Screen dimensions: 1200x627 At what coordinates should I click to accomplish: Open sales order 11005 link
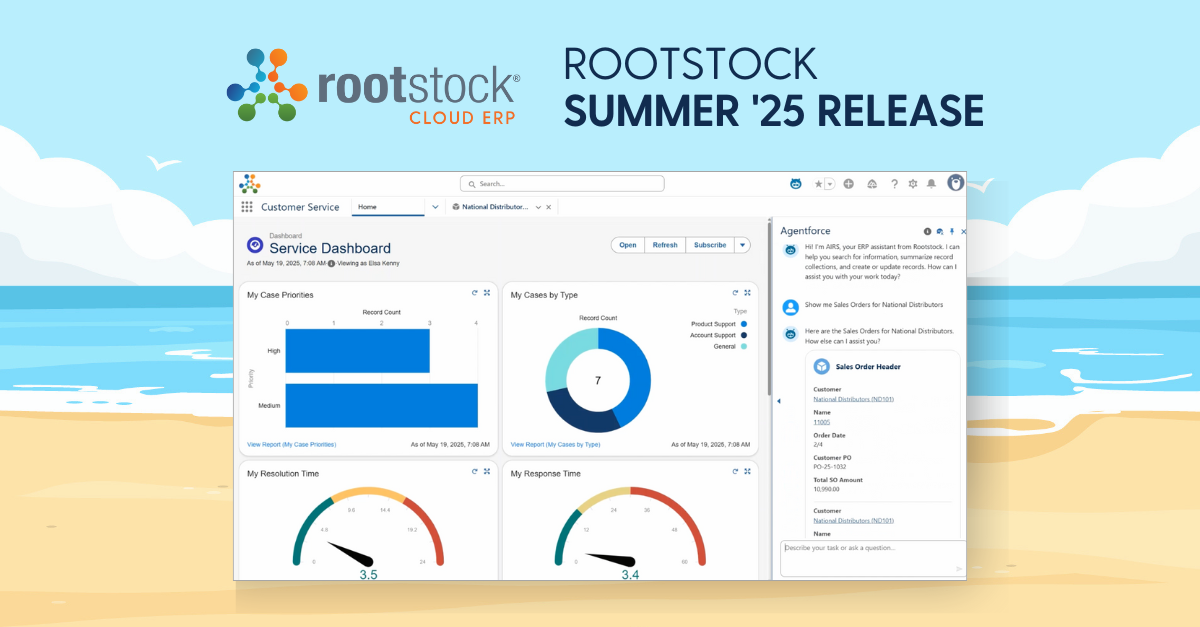pos(822,422)
